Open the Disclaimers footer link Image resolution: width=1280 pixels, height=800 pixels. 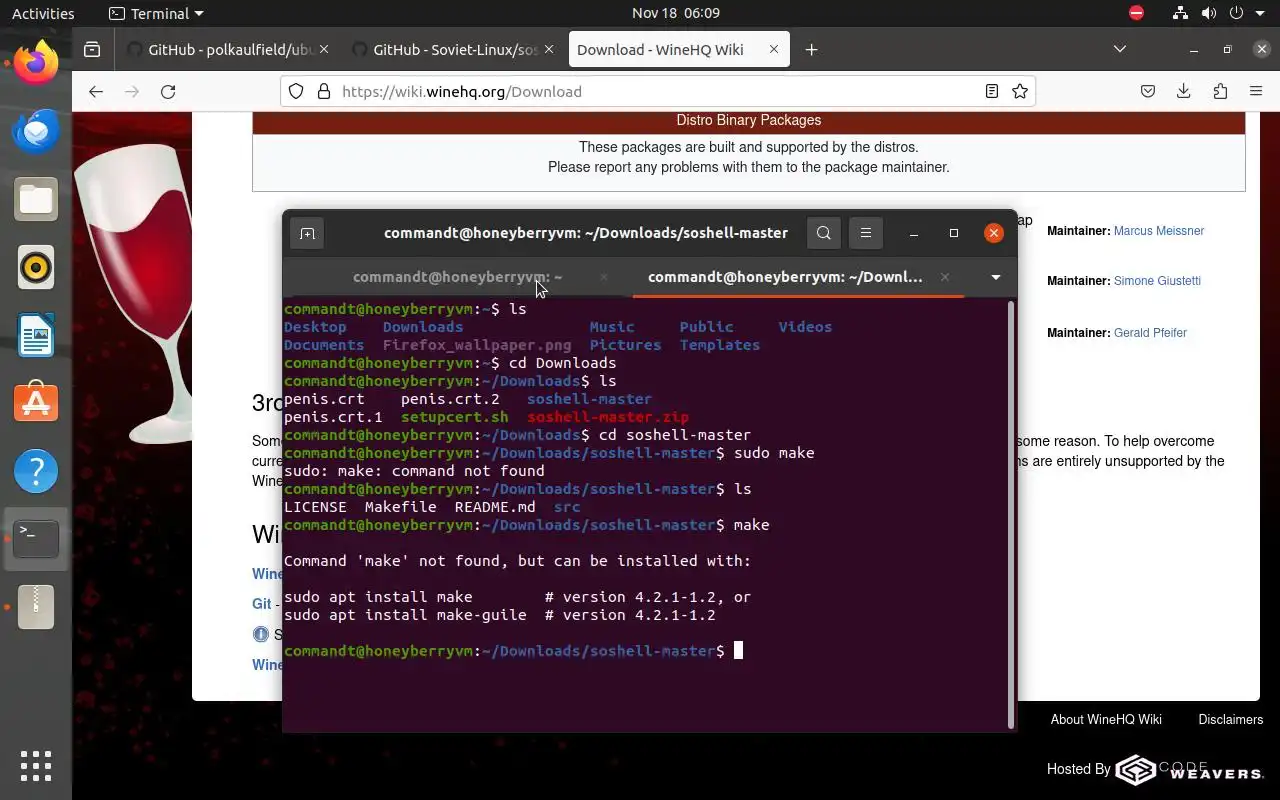[1231, 719]
